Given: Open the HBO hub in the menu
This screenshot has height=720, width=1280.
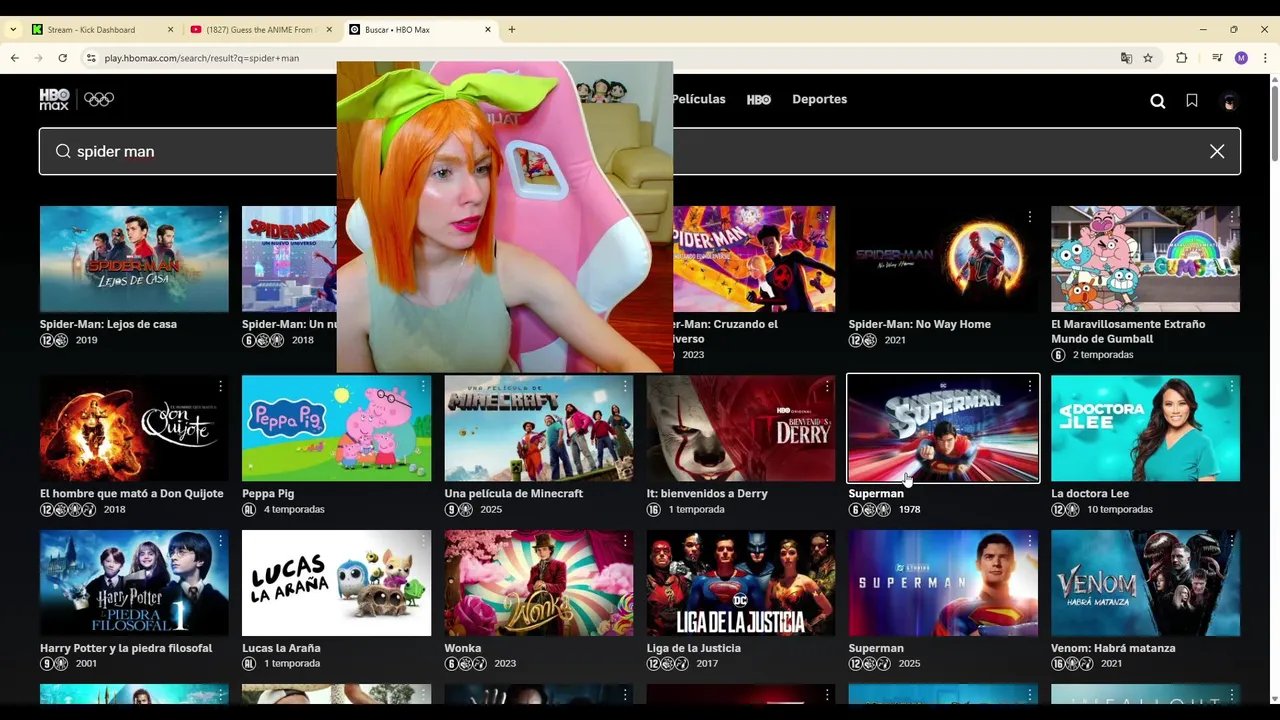Looking at the screenshot, I should [x=759, y=99].
